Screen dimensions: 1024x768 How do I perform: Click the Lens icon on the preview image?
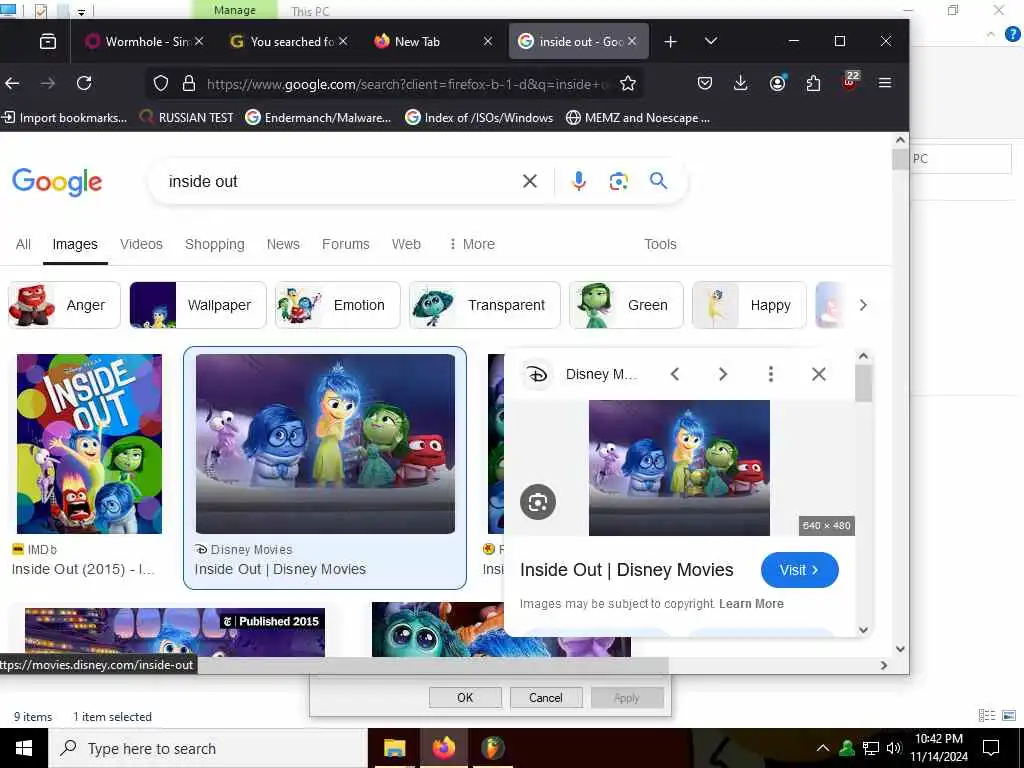[537, 502]
